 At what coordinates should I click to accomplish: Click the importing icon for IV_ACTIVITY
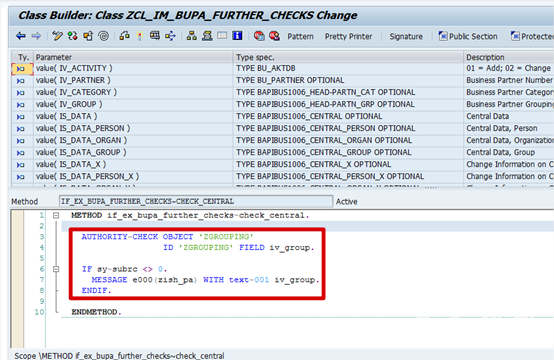point(21,69)
